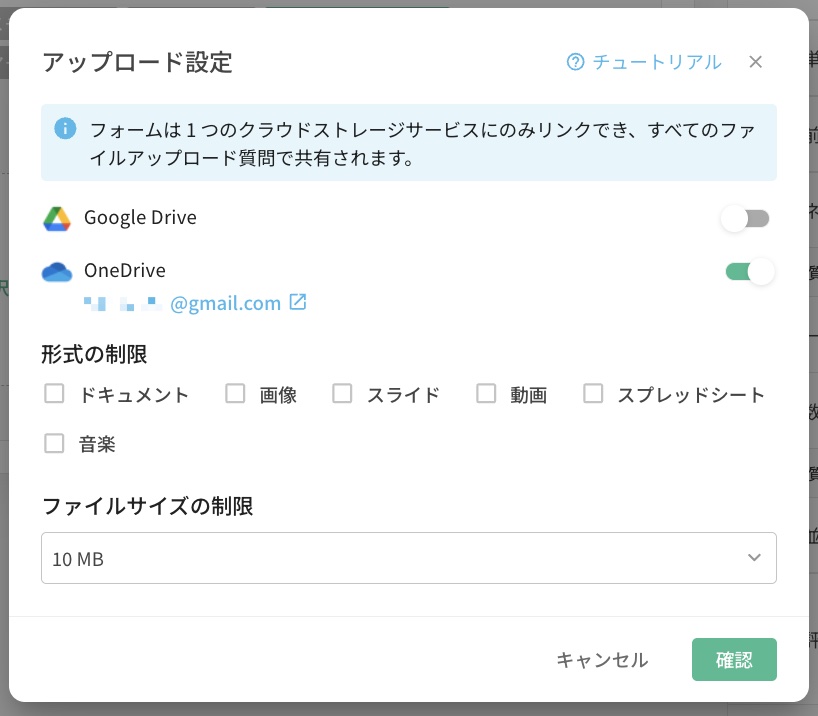Screen dimensions: 818x716
Task: Open the linked @gmail.com OneDrive account
Action: 195,303
